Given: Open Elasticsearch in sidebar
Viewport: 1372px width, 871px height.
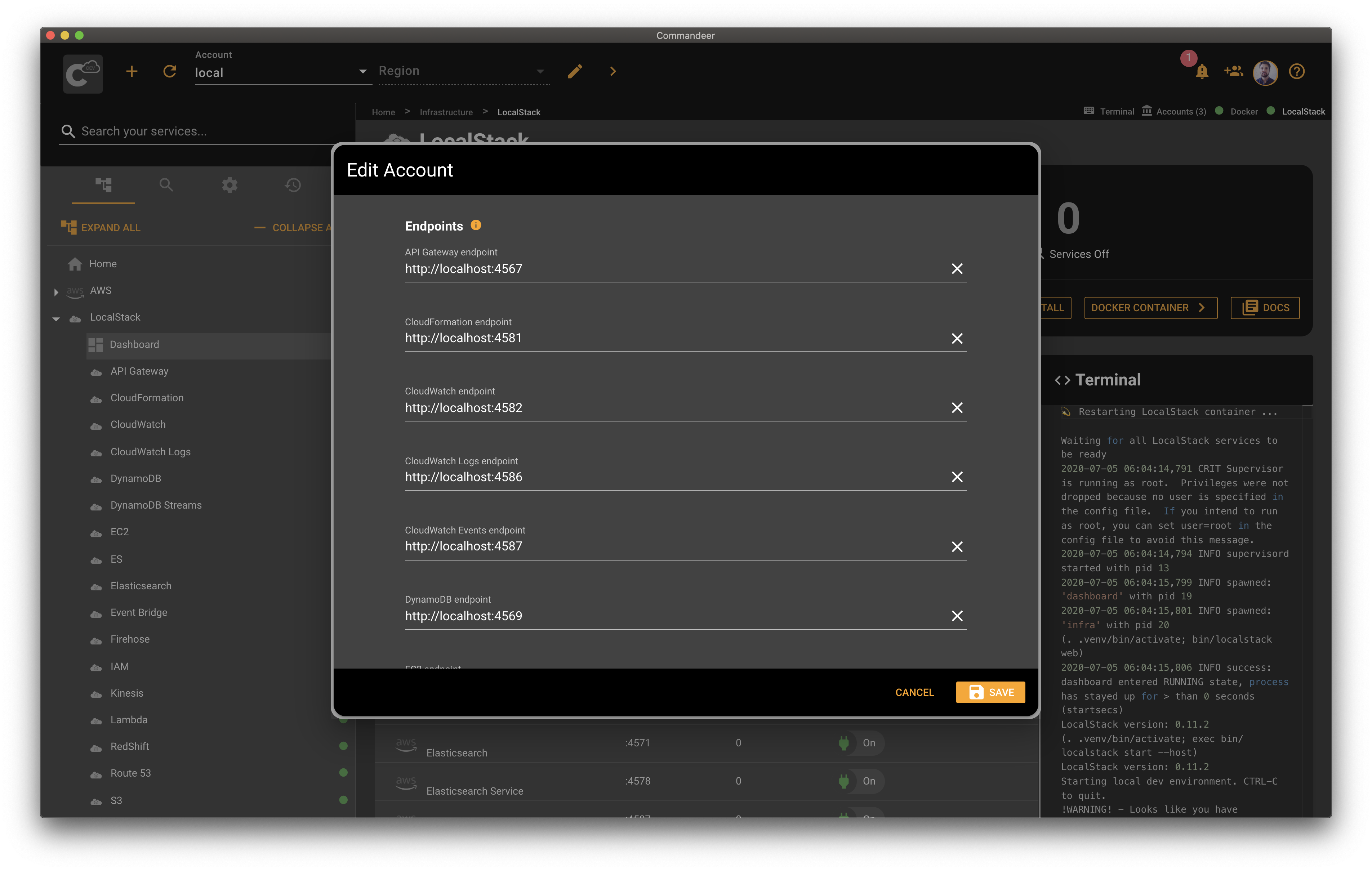Looking at the screenshot, I should [141, 586].
